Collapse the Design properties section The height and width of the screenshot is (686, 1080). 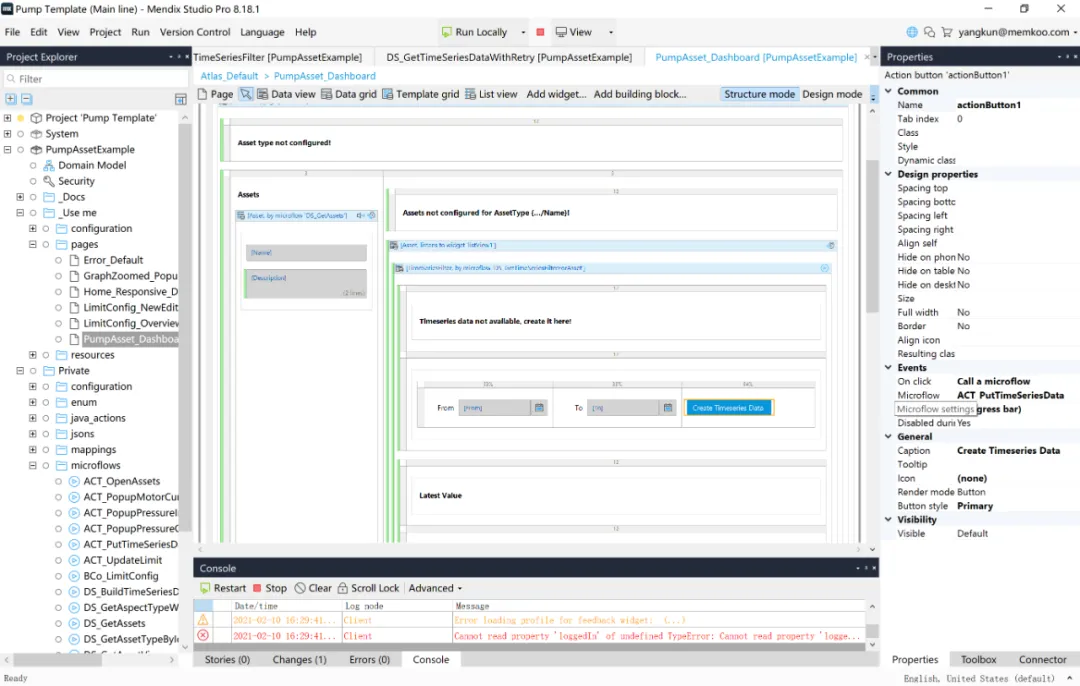[889, 174]
